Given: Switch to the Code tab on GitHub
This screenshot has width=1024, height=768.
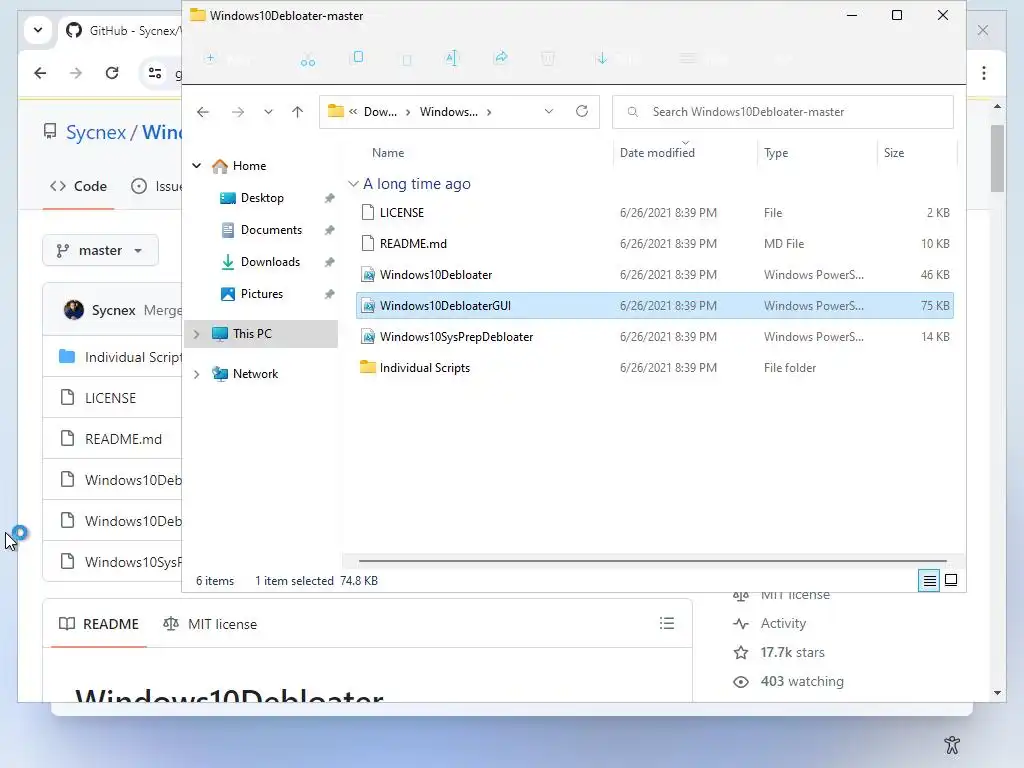Looking at the screenshot, I should coord(78,186).
